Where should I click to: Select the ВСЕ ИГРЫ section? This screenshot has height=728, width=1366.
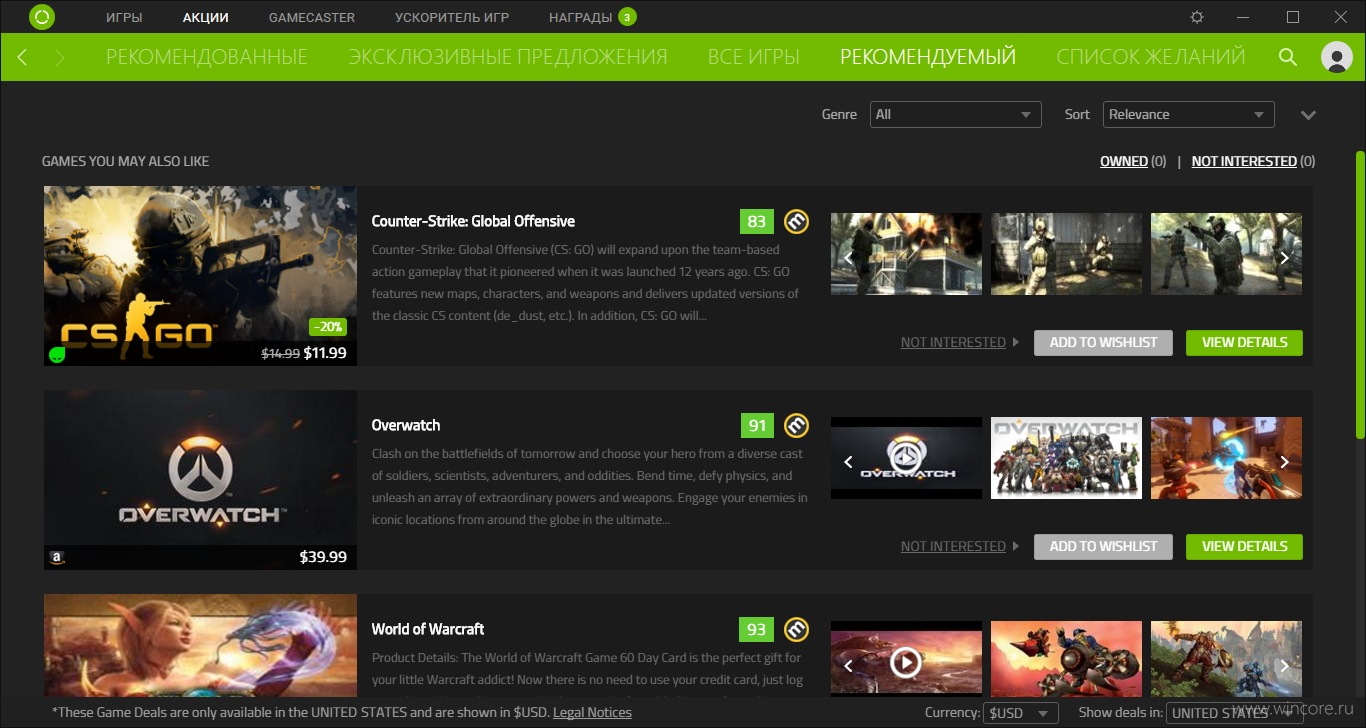point(754,57)
